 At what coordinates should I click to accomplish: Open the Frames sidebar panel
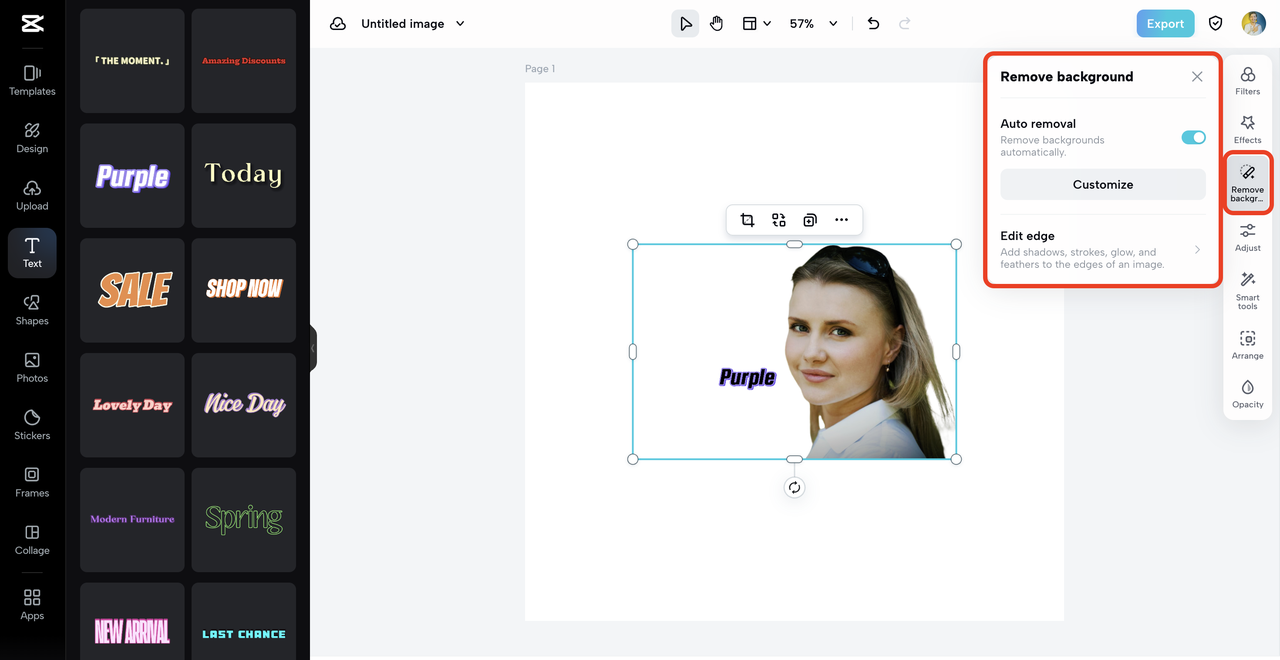(x=32, y=482)
